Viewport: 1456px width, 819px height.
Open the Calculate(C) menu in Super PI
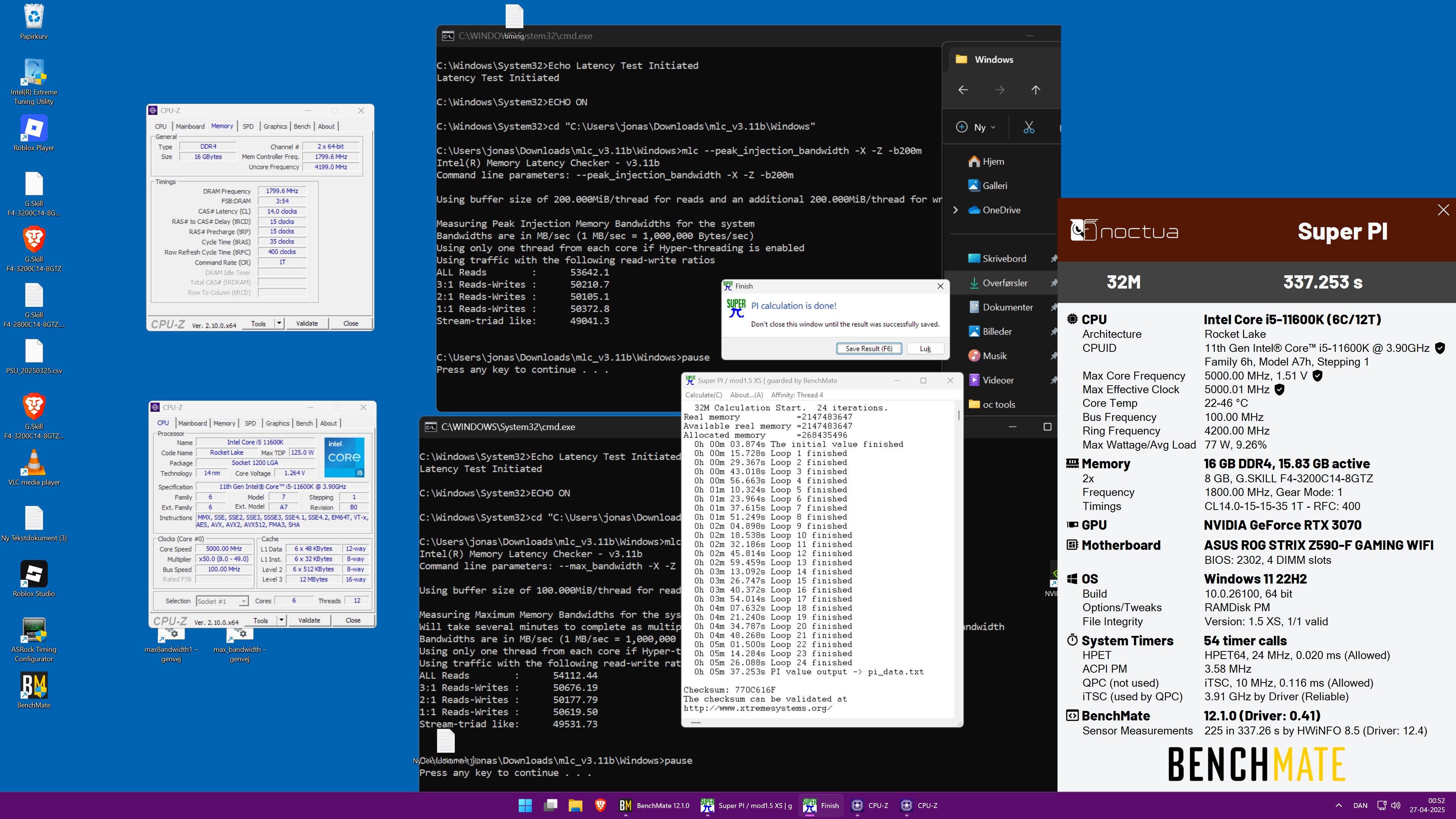click(704, 395)
